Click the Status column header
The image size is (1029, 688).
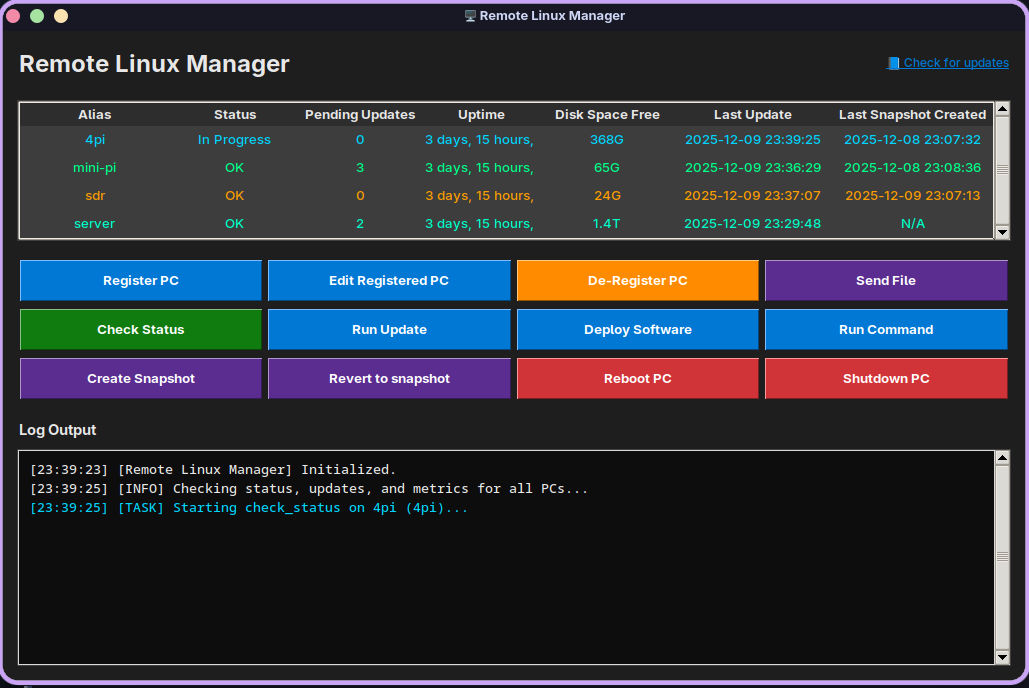[x=234, y=114]
